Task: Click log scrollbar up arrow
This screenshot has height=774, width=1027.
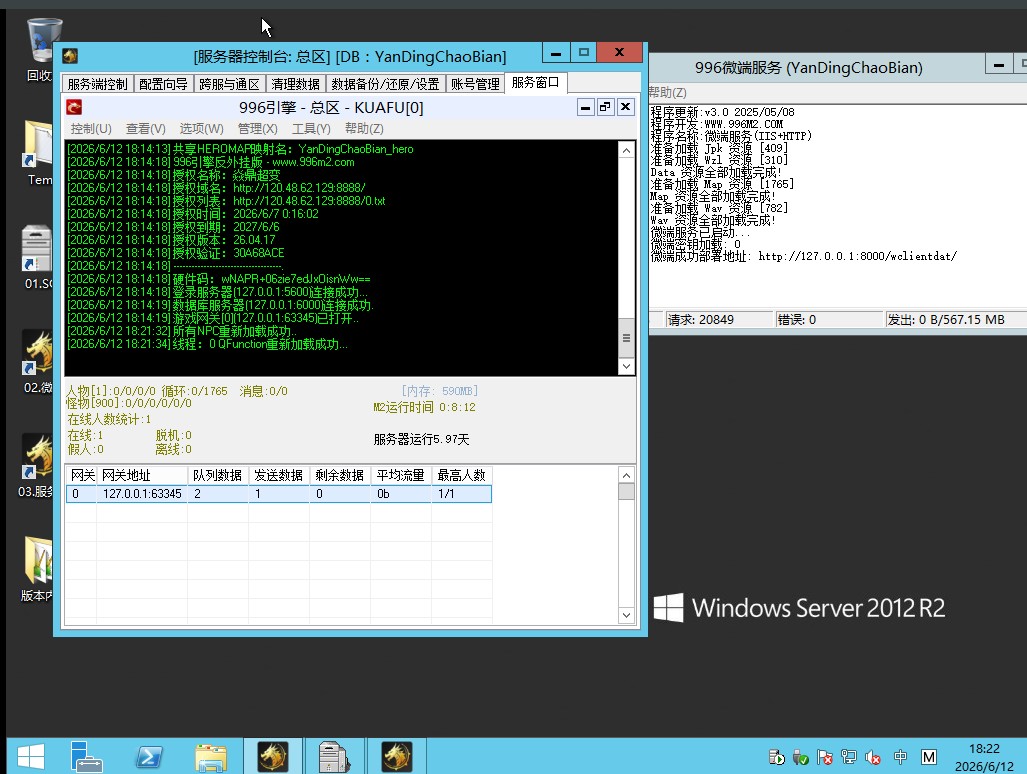Action: pos(626,151)
